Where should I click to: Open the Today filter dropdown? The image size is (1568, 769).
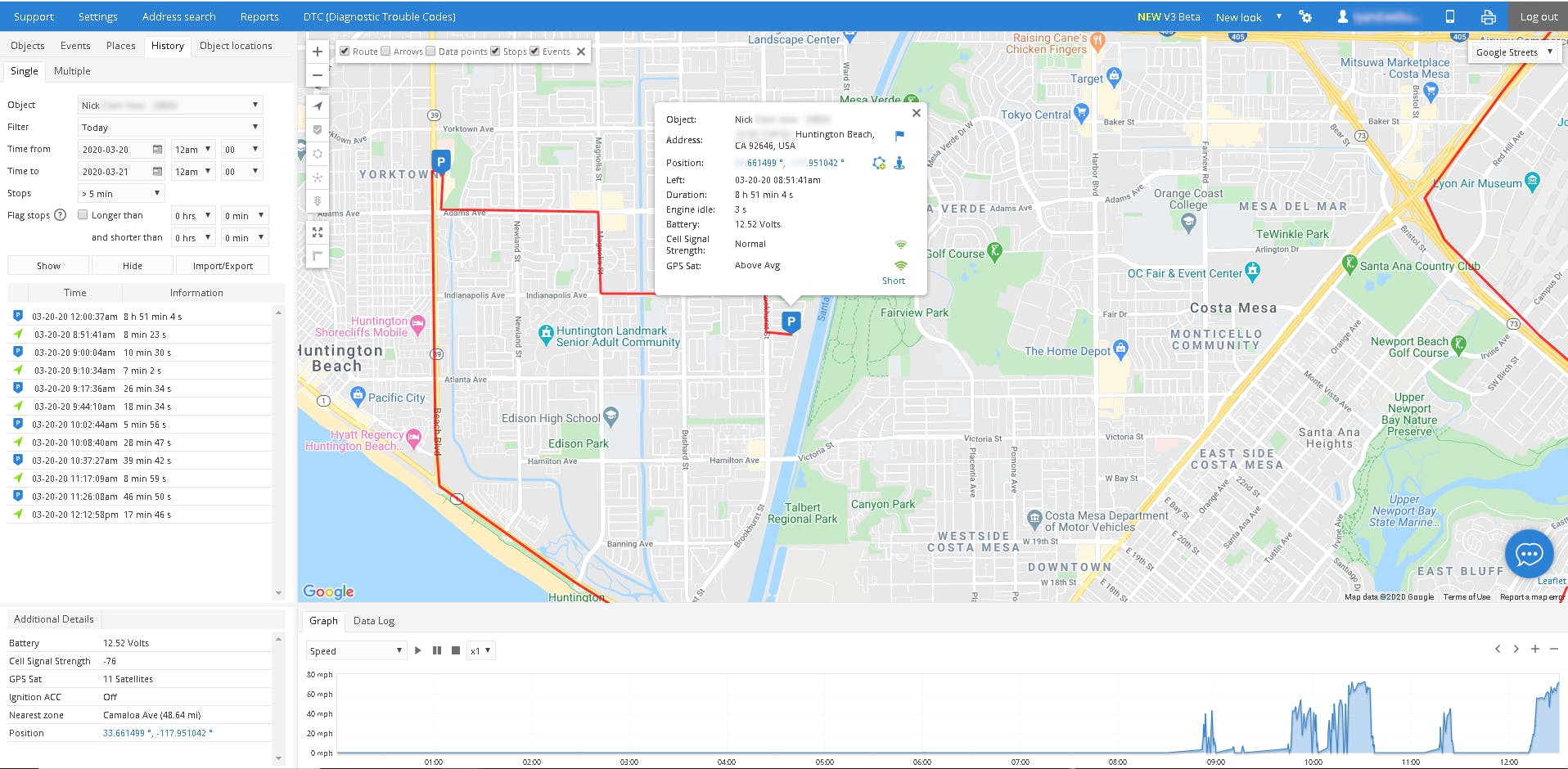169,127
